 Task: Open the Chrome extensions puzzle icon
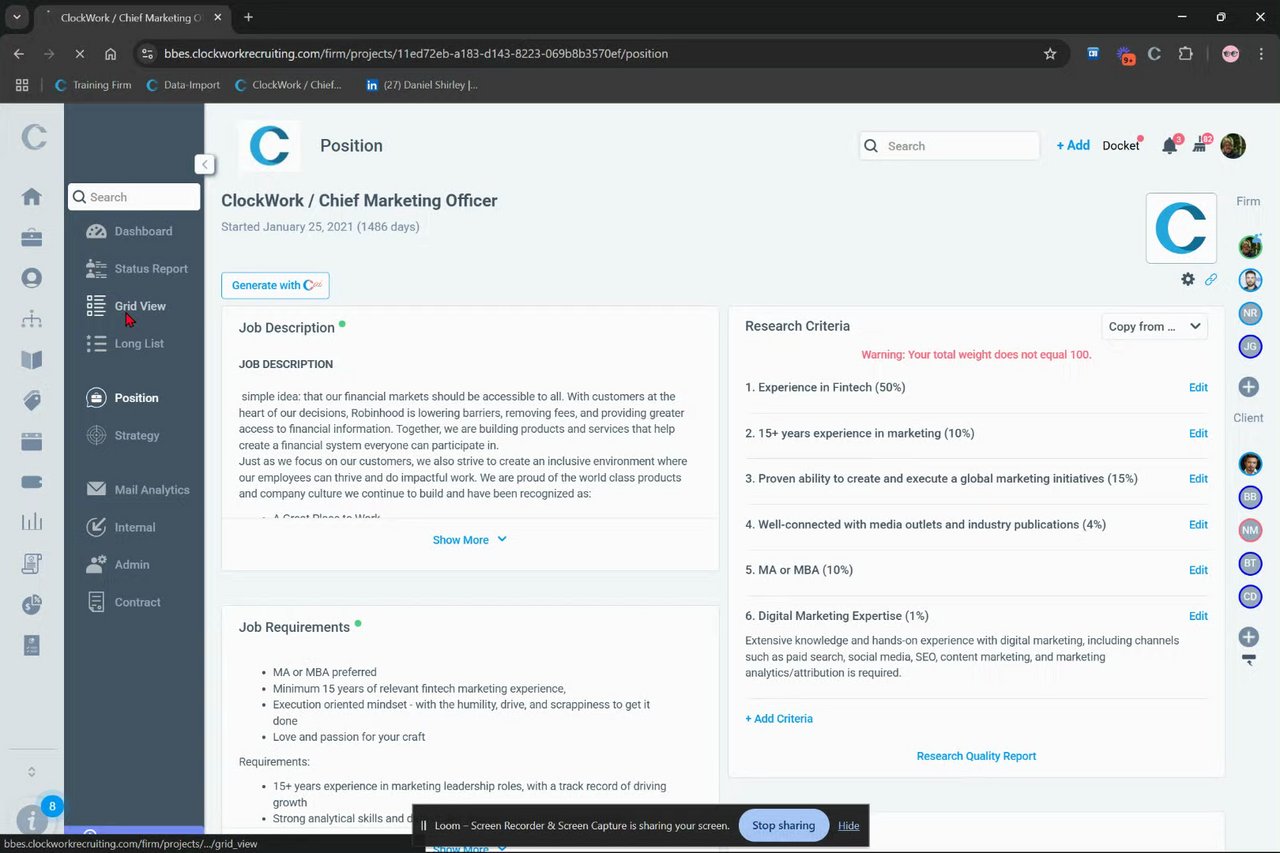pyautogui.click(x=1186, y=54)
